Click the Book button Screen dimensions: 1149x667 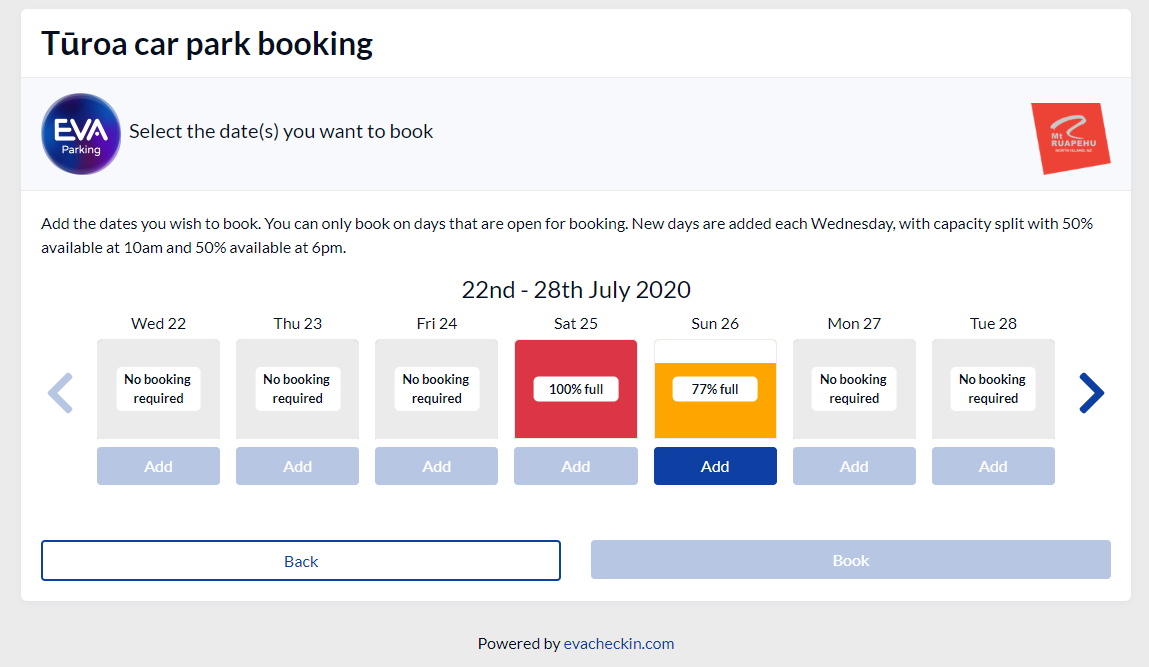[851, 560]
